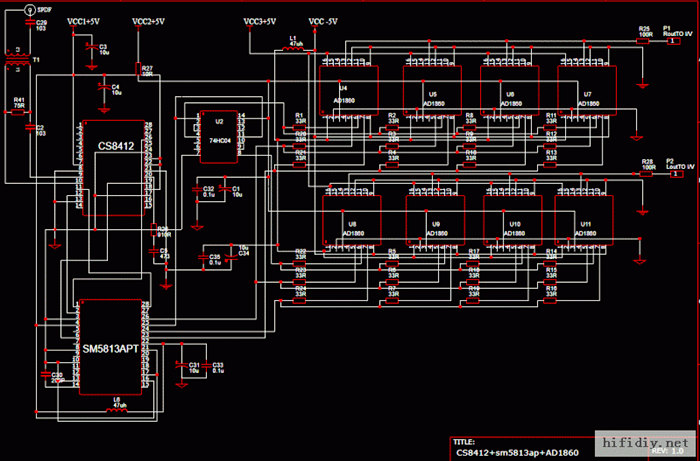This screenshot has height=461, width=700.
Task: Click the T1 transformer symbol
Action: (x=17, y=59)
